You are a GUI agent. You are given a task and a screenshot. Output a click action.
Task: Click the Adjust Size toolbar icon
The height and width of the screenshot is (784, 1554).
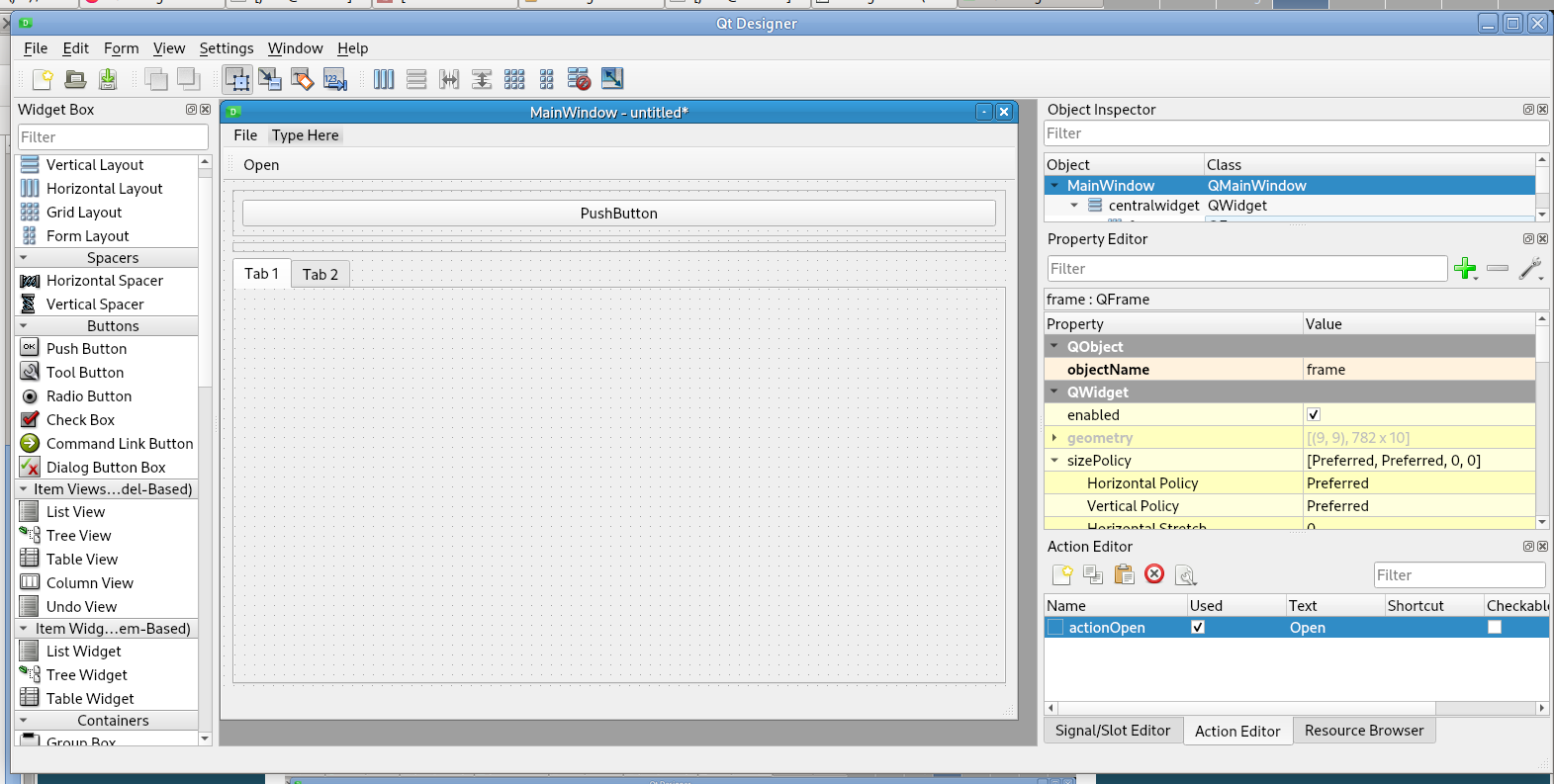612,79
